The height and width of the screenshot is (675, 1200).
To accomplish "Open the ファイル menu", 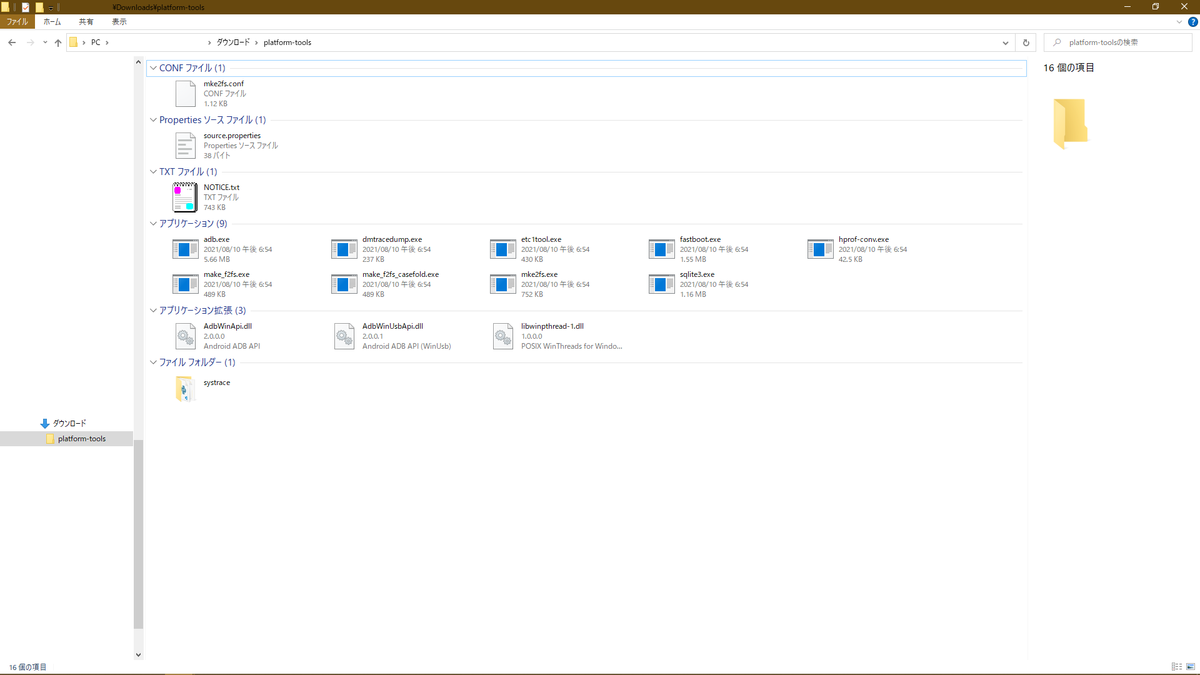I will [18, 20].
